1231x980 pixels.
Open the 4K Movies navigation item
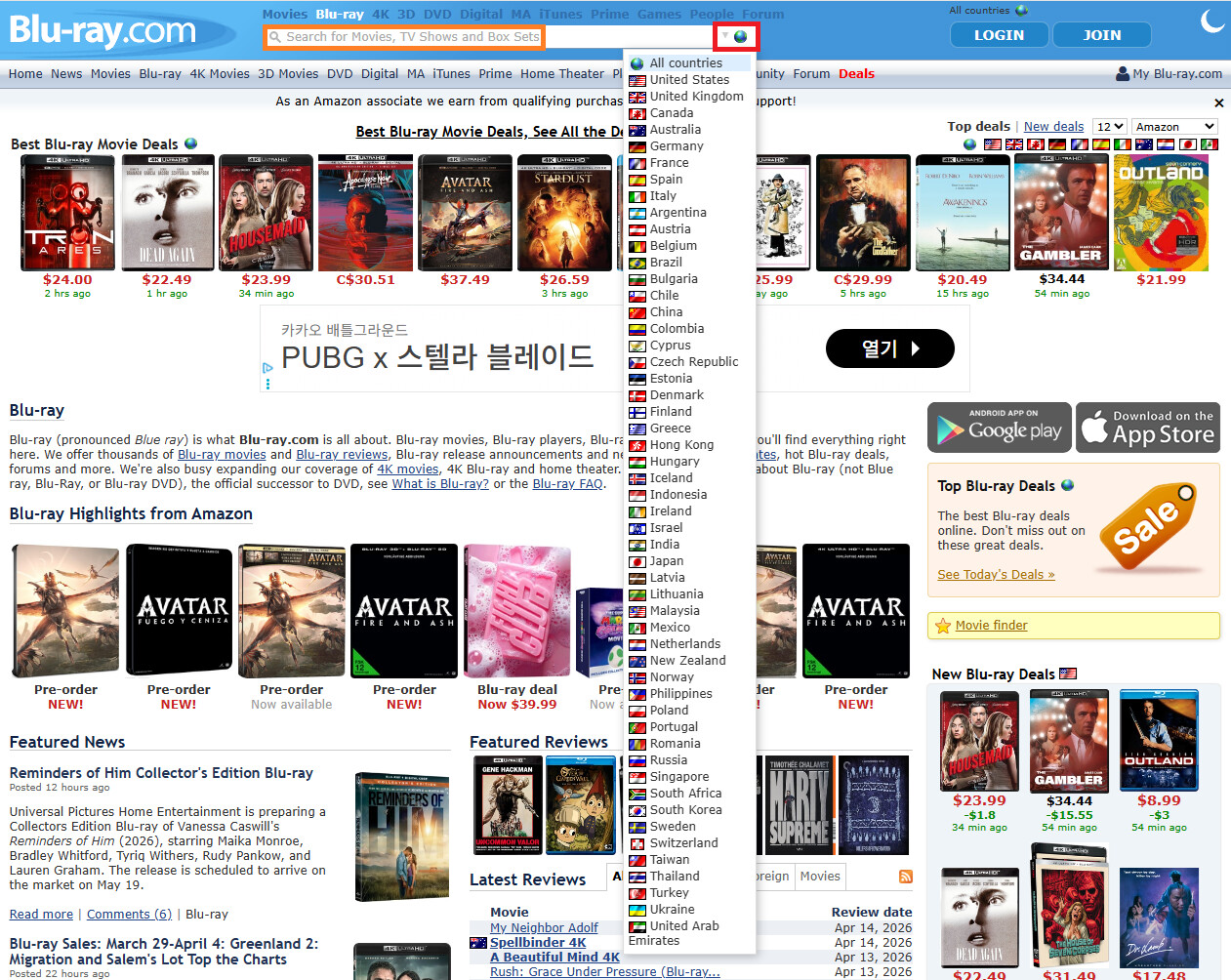(220, 73)
